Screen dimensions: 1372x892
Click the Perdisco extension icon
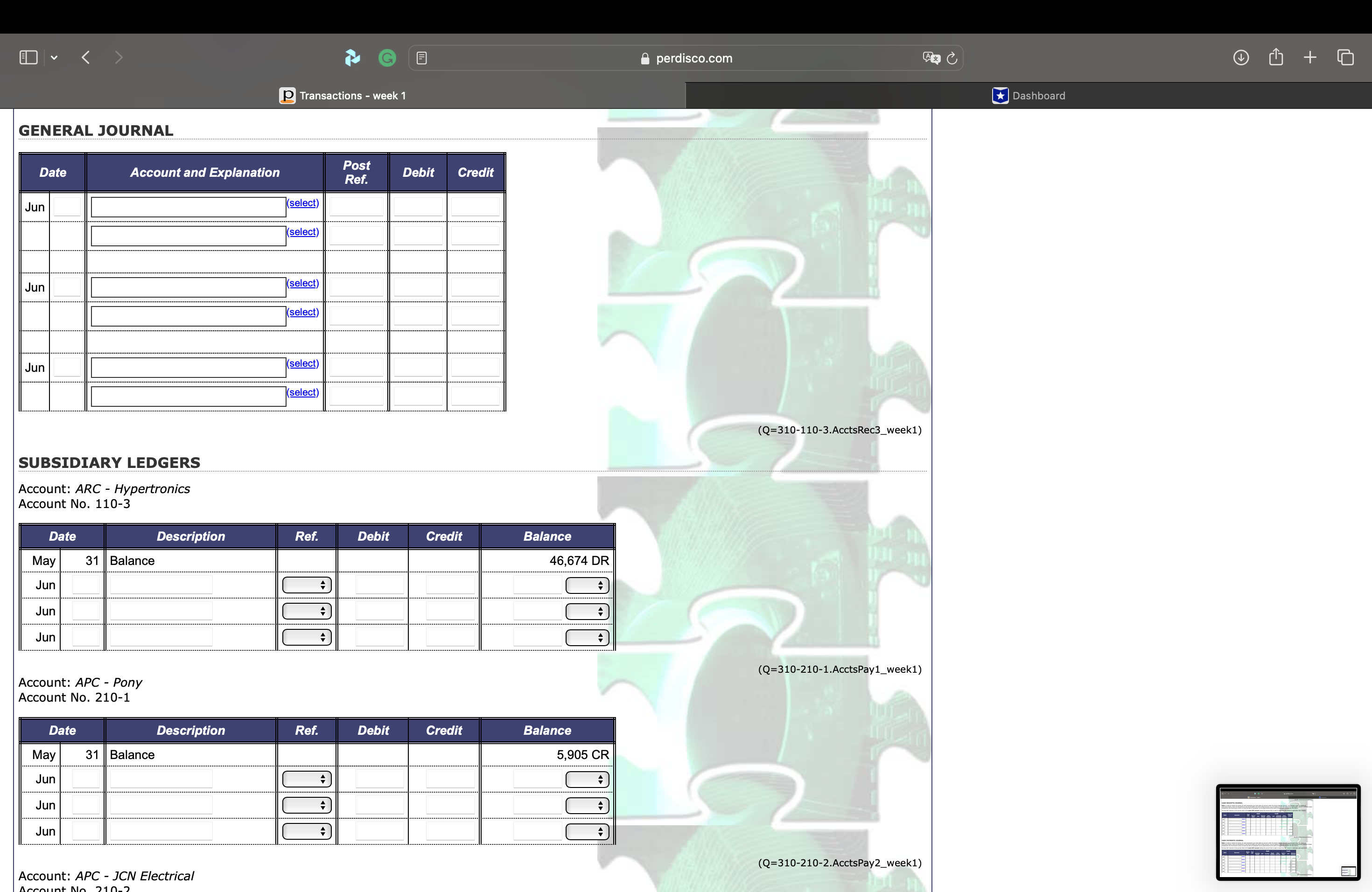tap(352, 57)
